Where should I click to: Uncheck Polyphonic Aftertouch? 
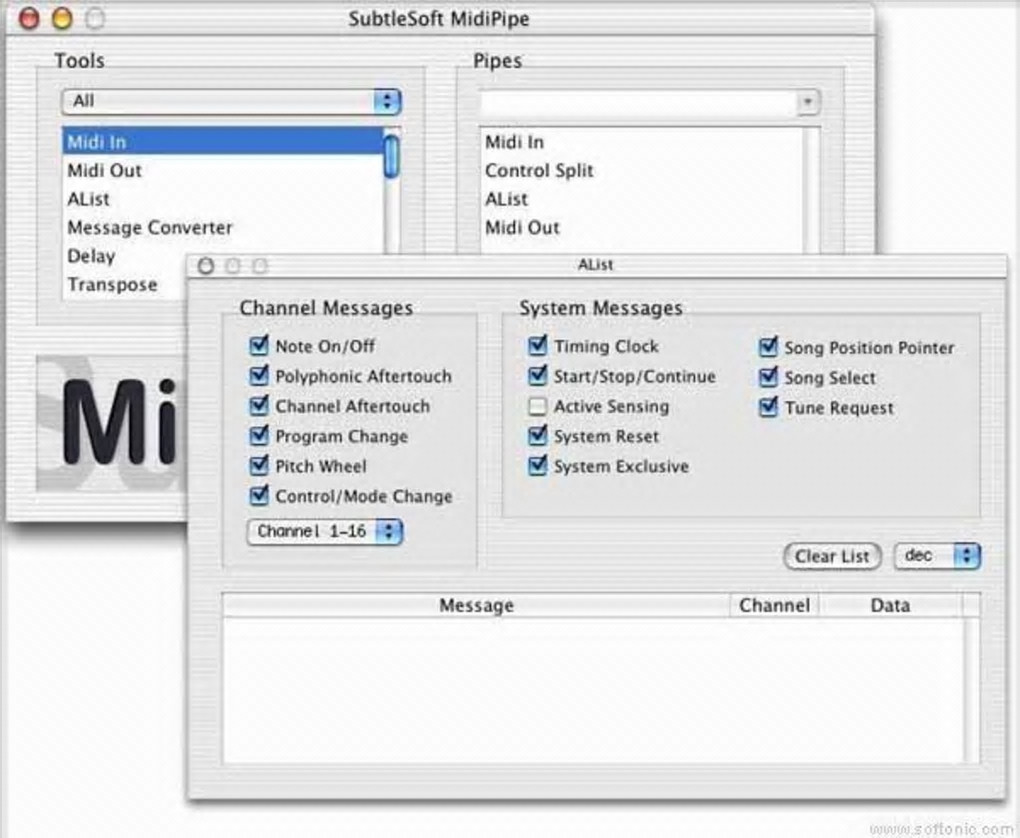point(259,375)
